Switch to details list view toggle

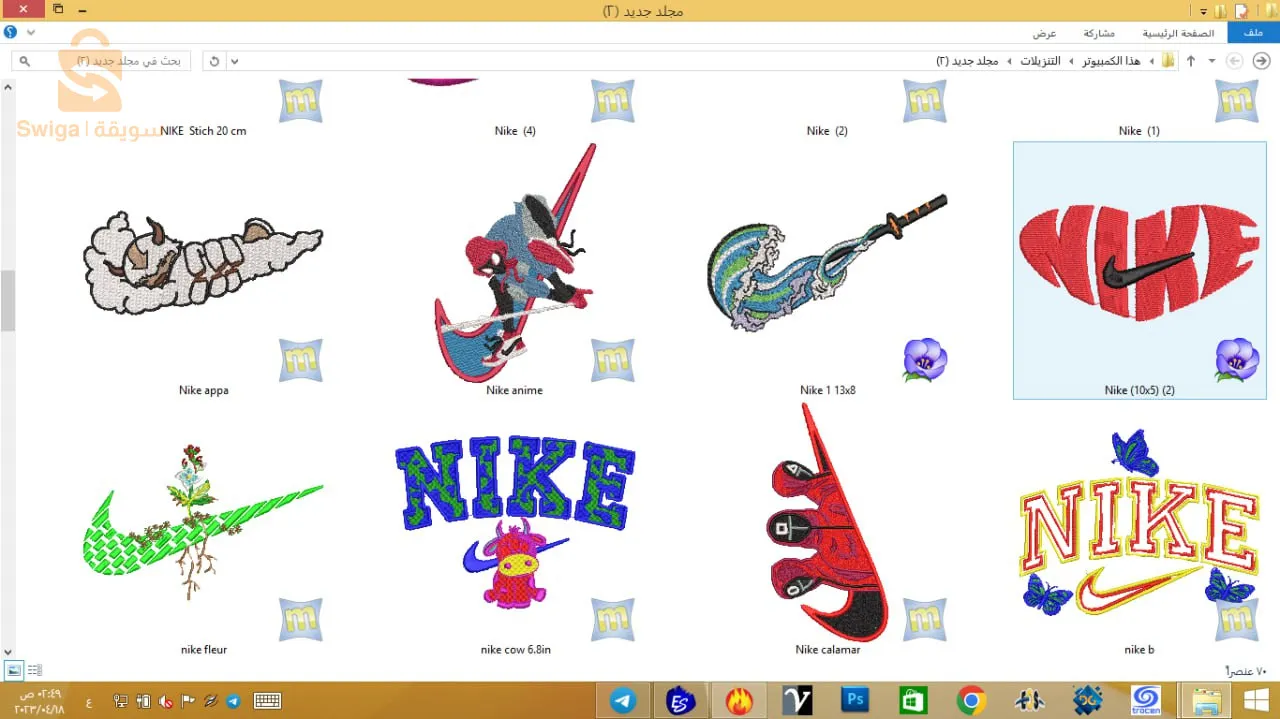tap(35, 670)
